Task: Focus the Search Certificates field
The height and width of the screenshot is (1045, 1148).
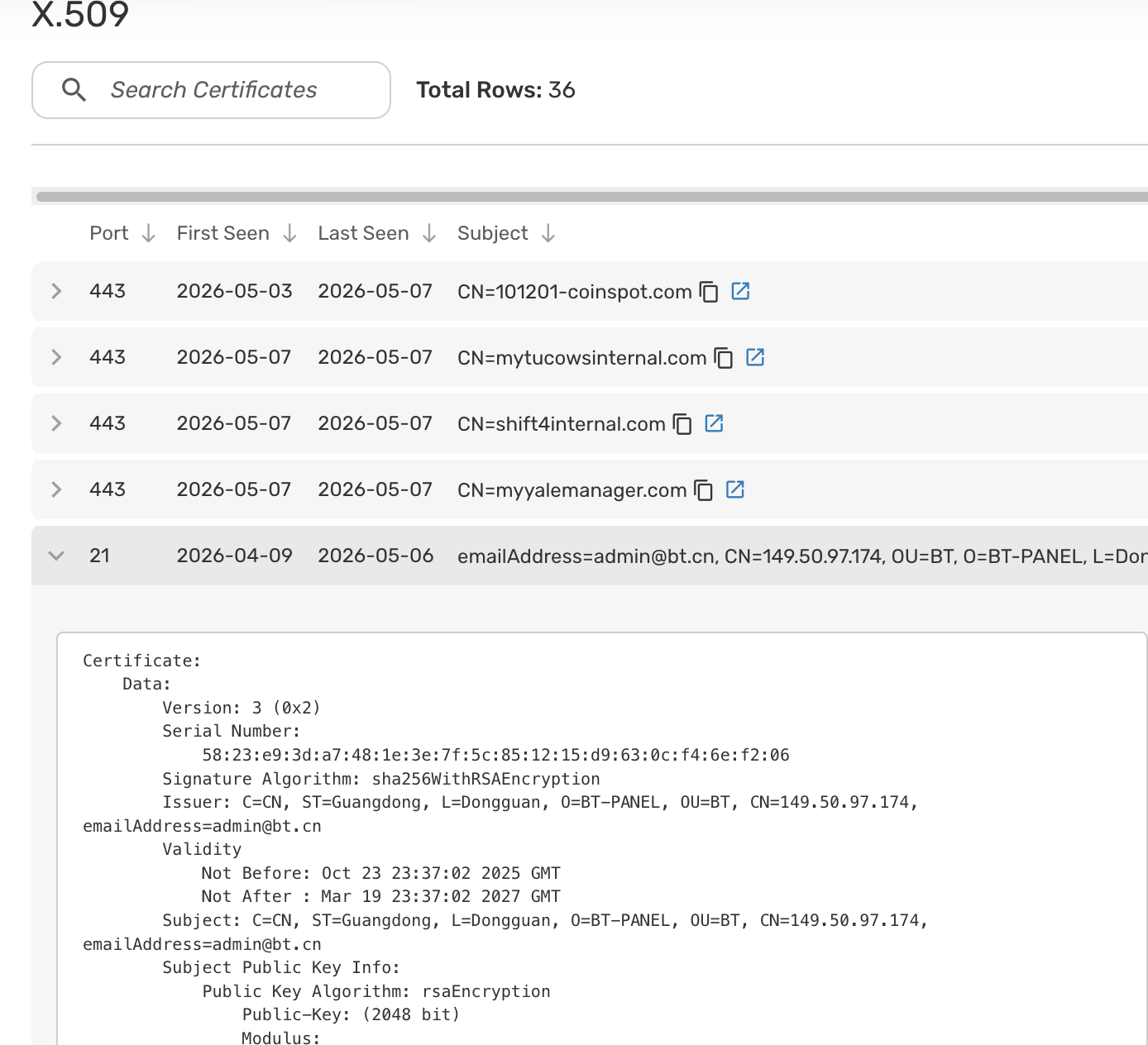Action: [211, 90]
